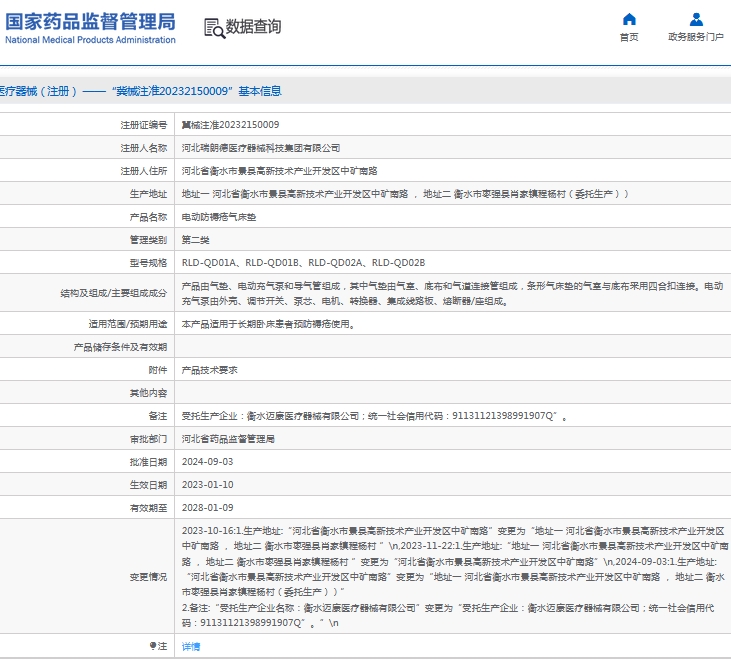Image resolution: width=731 pixels, height=660 pixels.
Task: Open the 国家药品监督管理局 logo
Action: click(x=90, y=28)
